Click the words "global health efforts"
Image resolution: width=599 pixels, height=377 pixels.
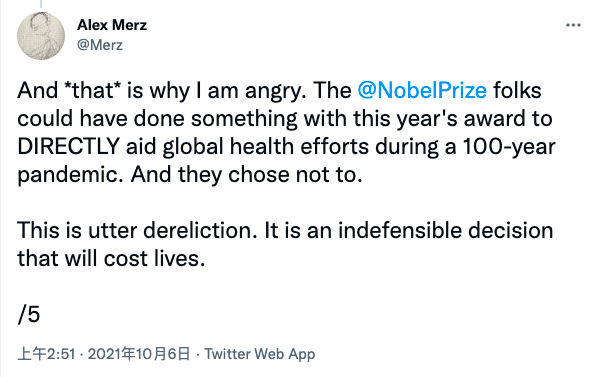[266, 147]
